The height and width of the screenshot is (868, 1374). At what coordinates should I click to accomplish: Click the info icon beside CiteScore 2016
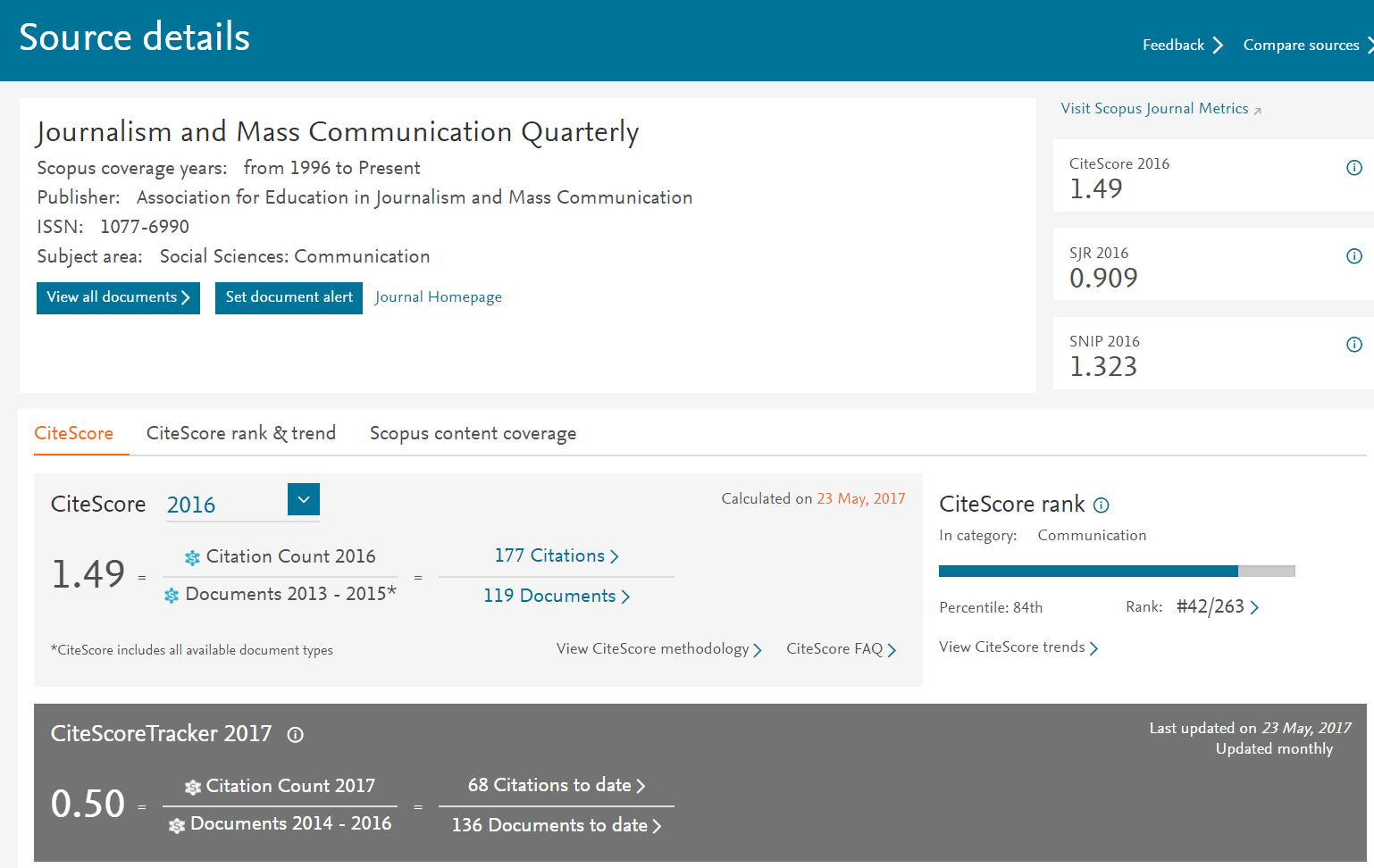(x=1353, y=168)
